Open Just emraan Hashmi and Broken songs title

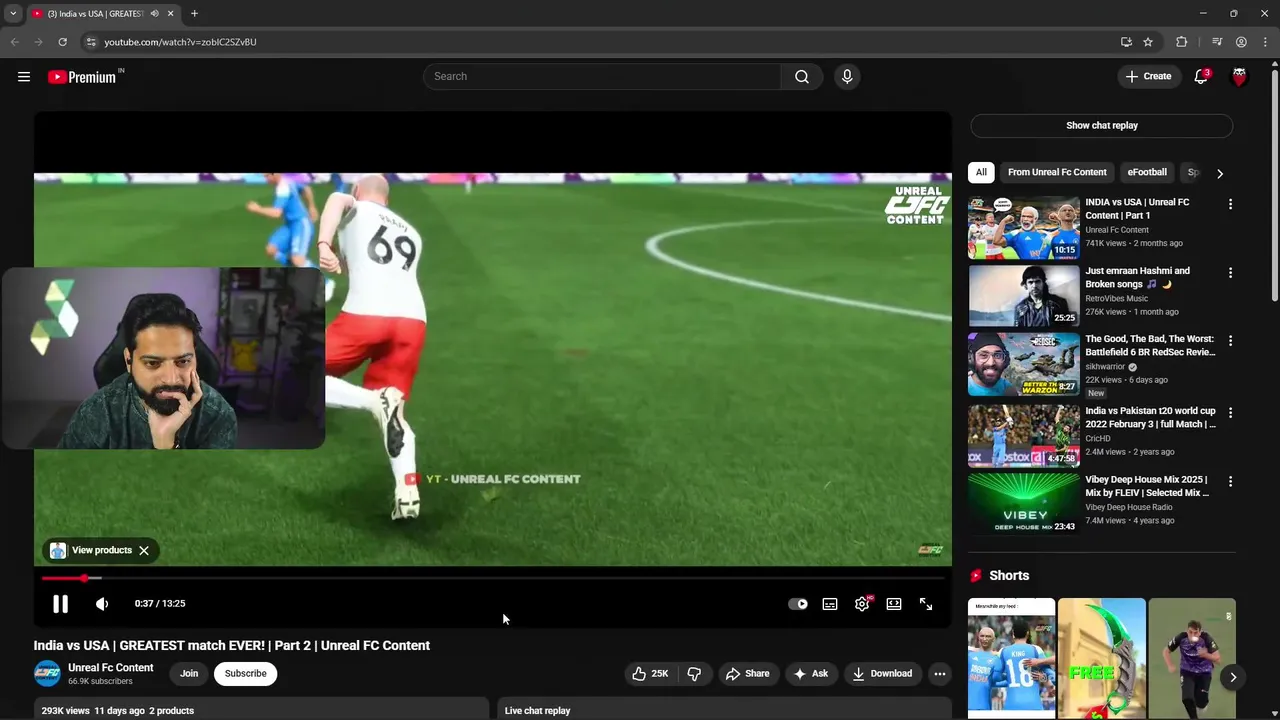click(1138, 278)
